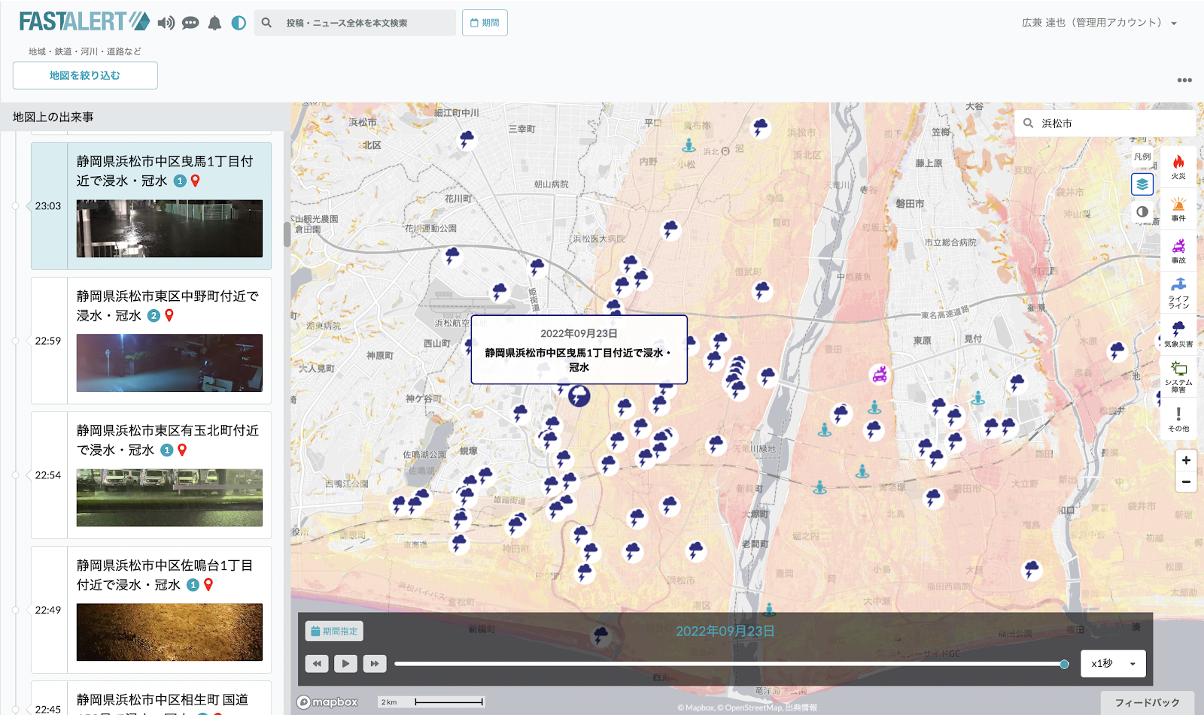Toggle the half-circle contrast theme in header
This screenshot has height=716, width=1204.
coord(238,23)
